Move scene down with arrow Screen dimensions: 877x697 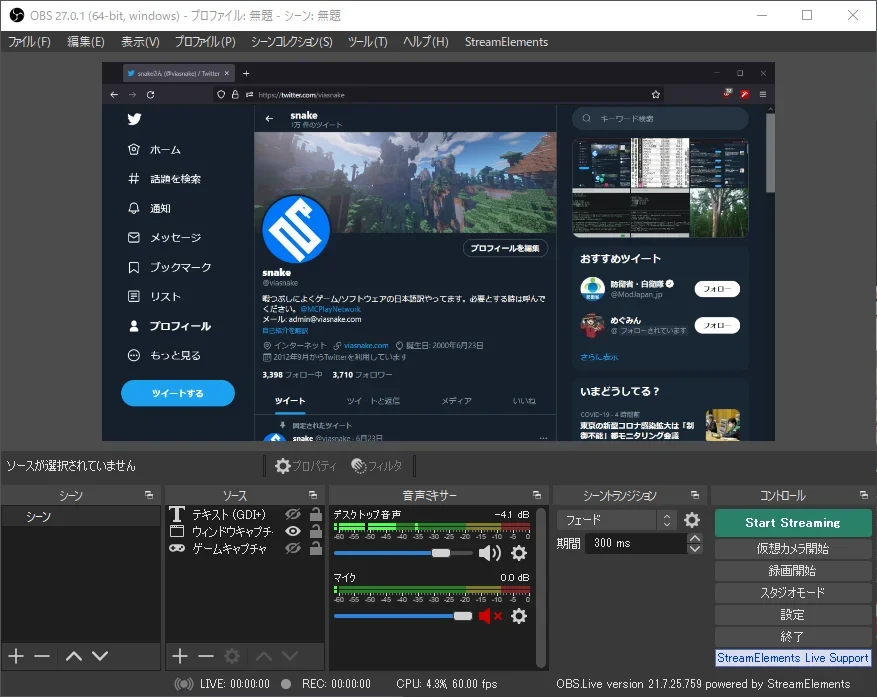pyautogui.click(x=100, y=656)
